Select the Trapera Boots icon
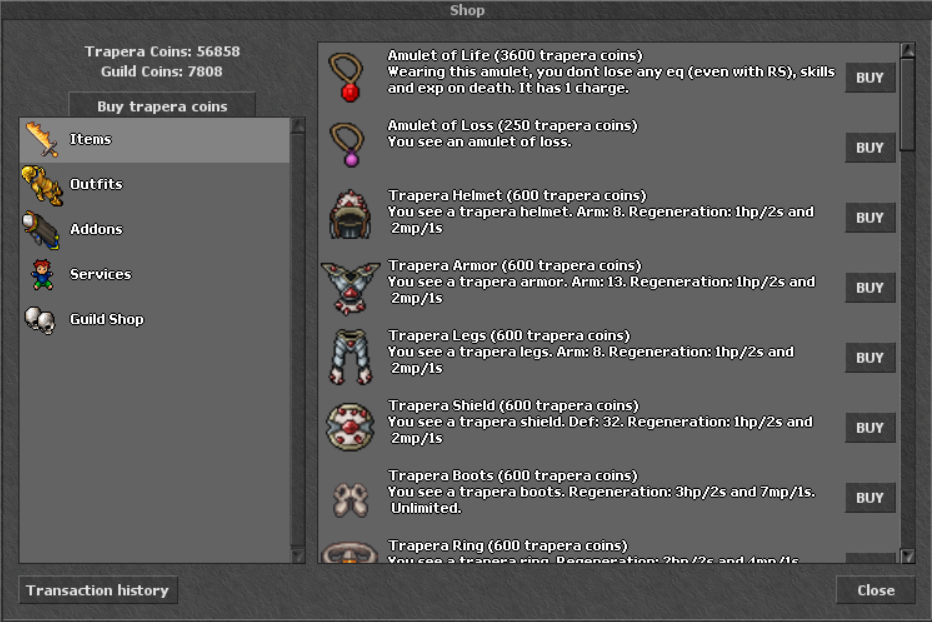 [350, 499]
